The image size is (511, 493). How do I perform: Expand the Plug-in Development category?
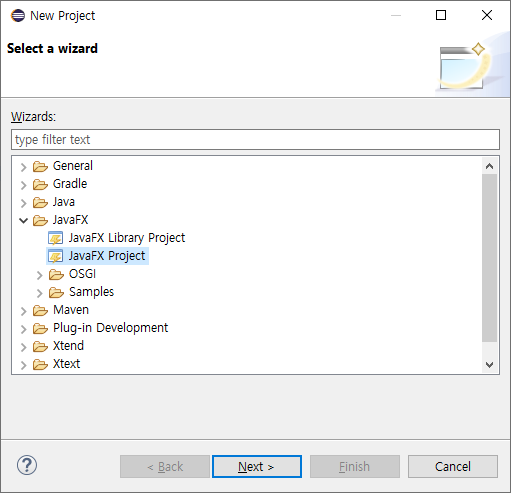23,329
